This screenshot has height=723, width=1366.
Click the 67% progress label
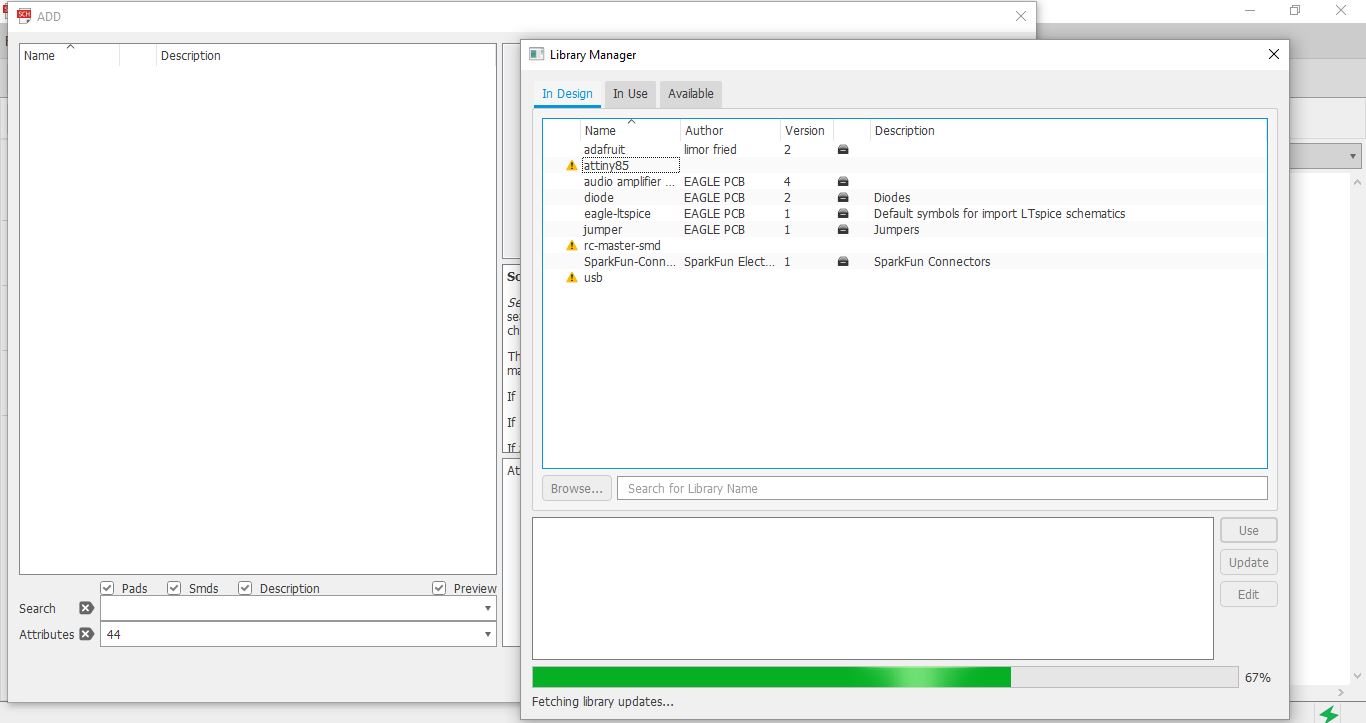(x=1258, y=678)
